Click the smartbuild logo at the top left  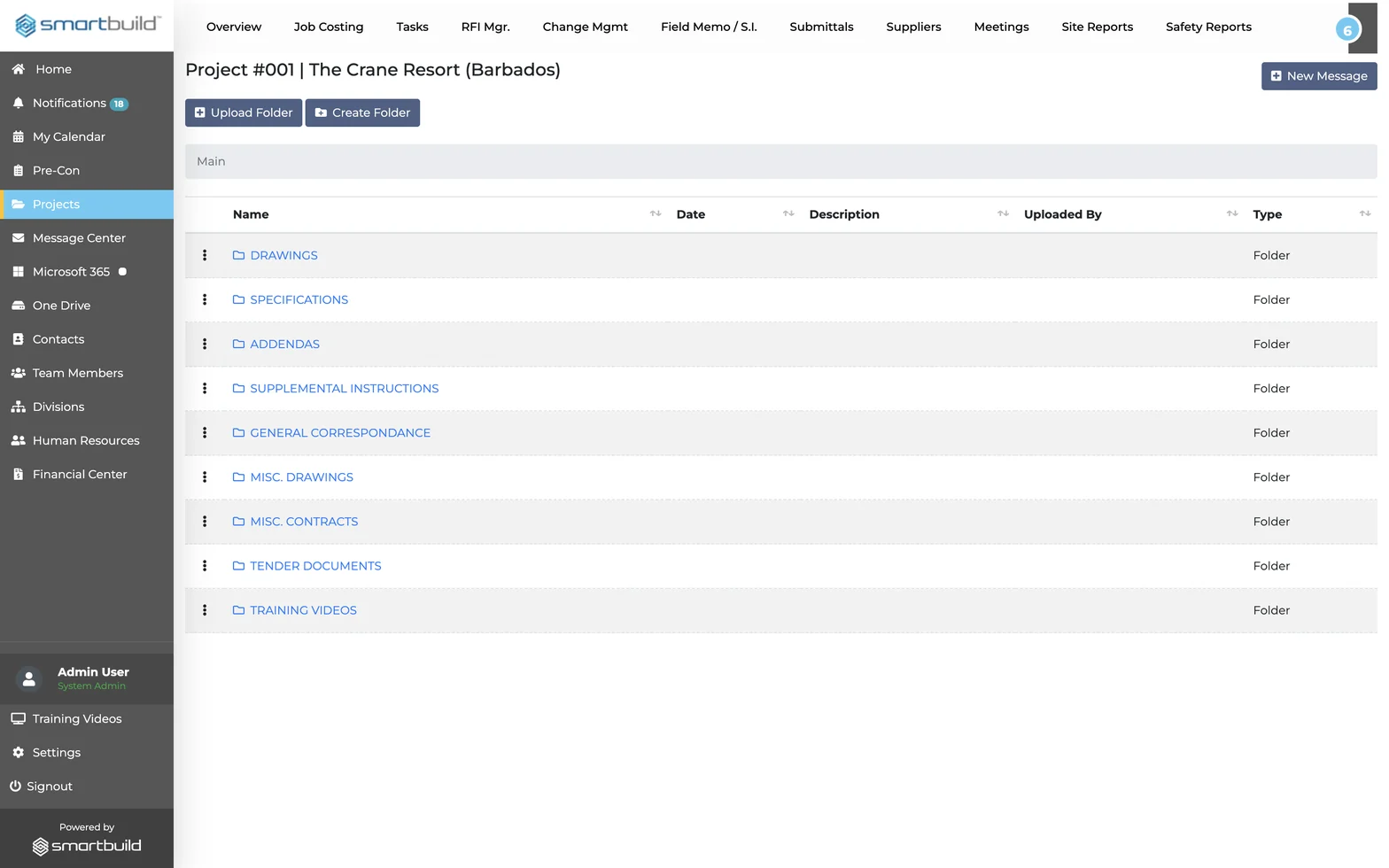coord(87,25)
